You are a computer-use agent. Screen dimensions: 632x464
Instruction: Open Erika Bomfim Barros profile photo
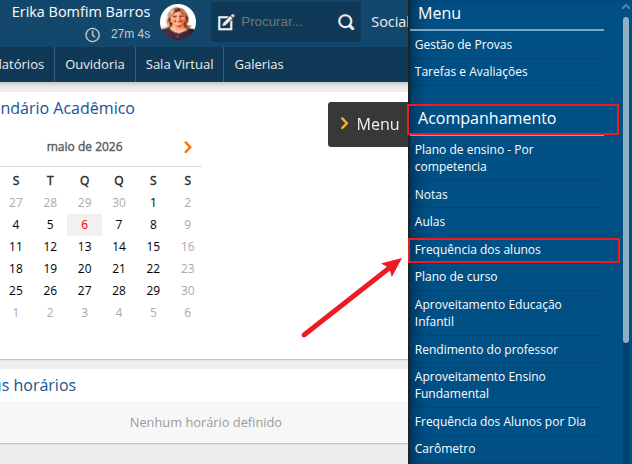[178, 22]
